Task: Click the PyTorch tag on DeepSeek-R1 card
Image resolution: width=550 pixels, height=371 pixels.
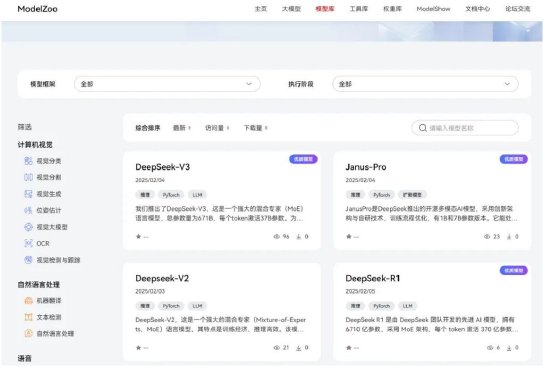Action: click(381, 306)
